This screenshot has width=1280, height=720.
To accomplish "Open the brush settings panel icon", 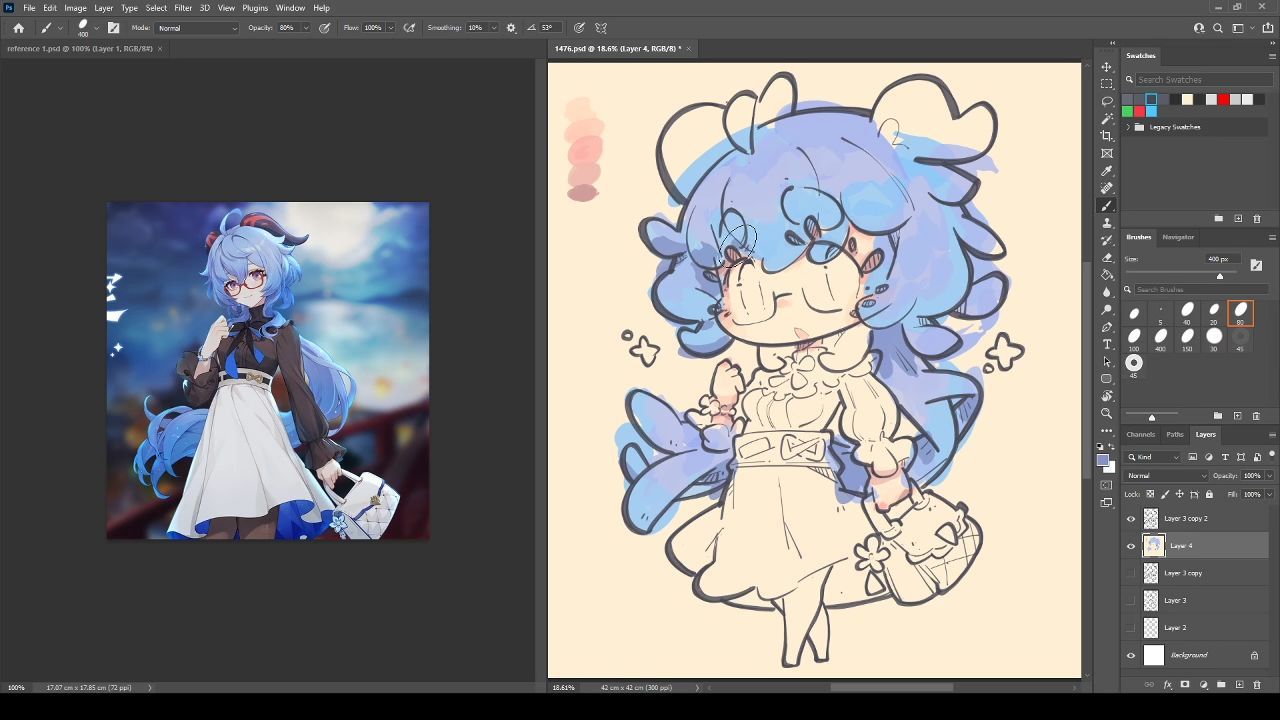I will pos(113,28).
